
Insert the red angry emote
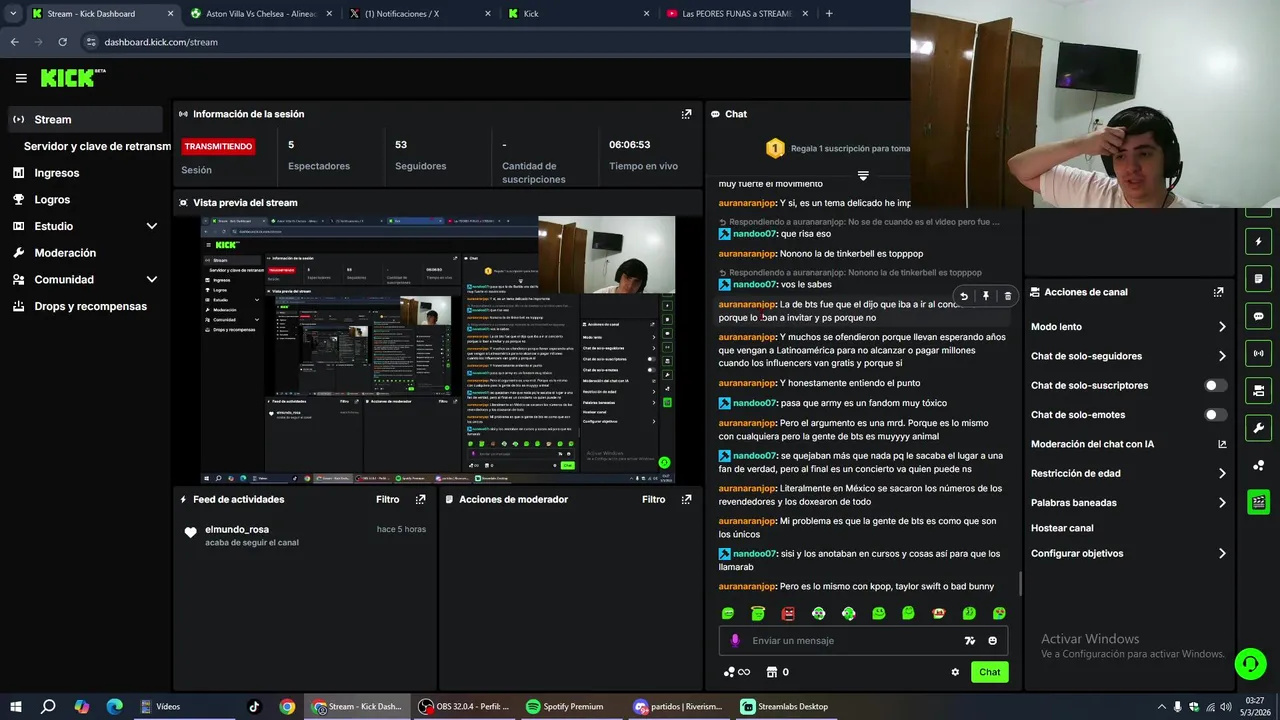pyautogui.click(x=788, y=613)
